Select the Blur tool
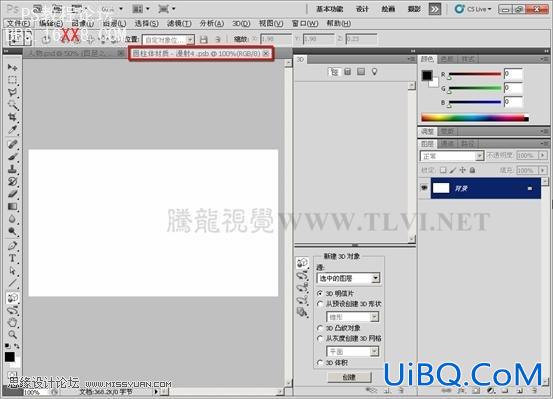This screenshot has height=399, width=553. tap(13, 219)
